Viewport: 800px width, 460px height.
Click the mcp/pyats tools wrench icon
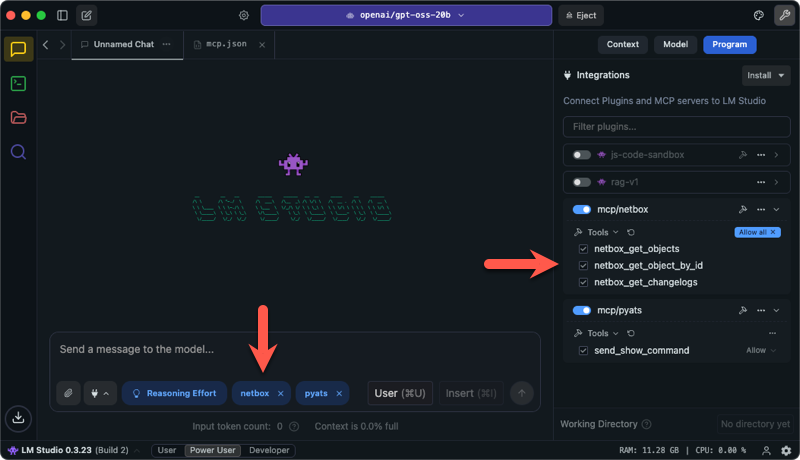(x=743, y=310)
